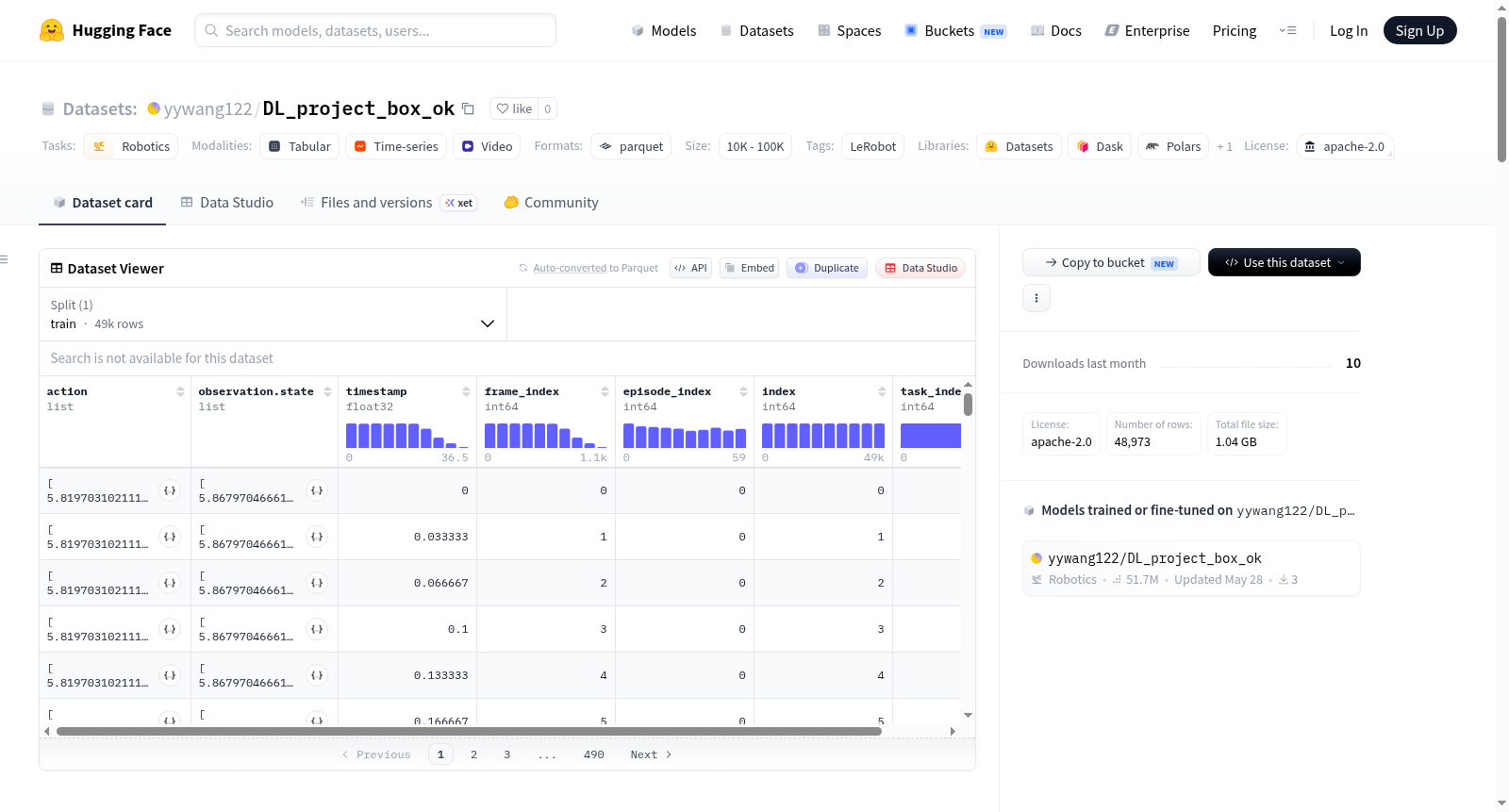This screenshot has height=812, width=1509.
Task: Go to Spaces in the top navigation
Action: click(x=850, y=30)
